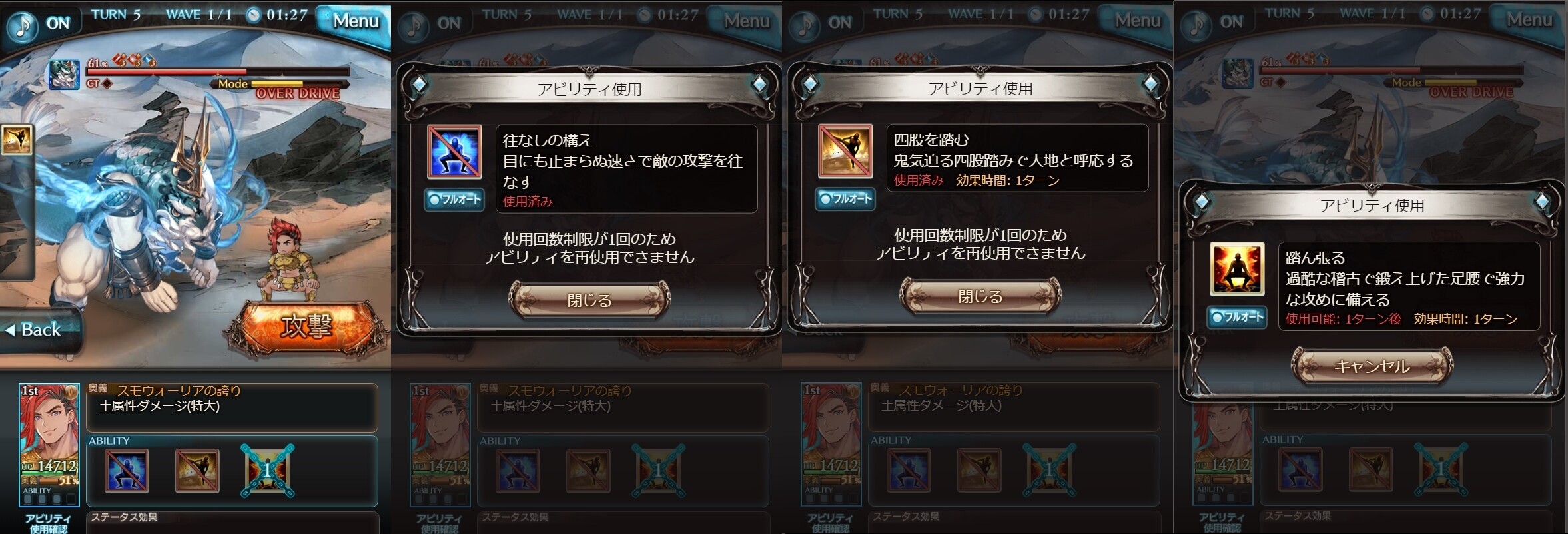Close the 四股を踏む dialog with 閉じる
The height and width of the screenshot is (534, 1568).
pos(980,296)
